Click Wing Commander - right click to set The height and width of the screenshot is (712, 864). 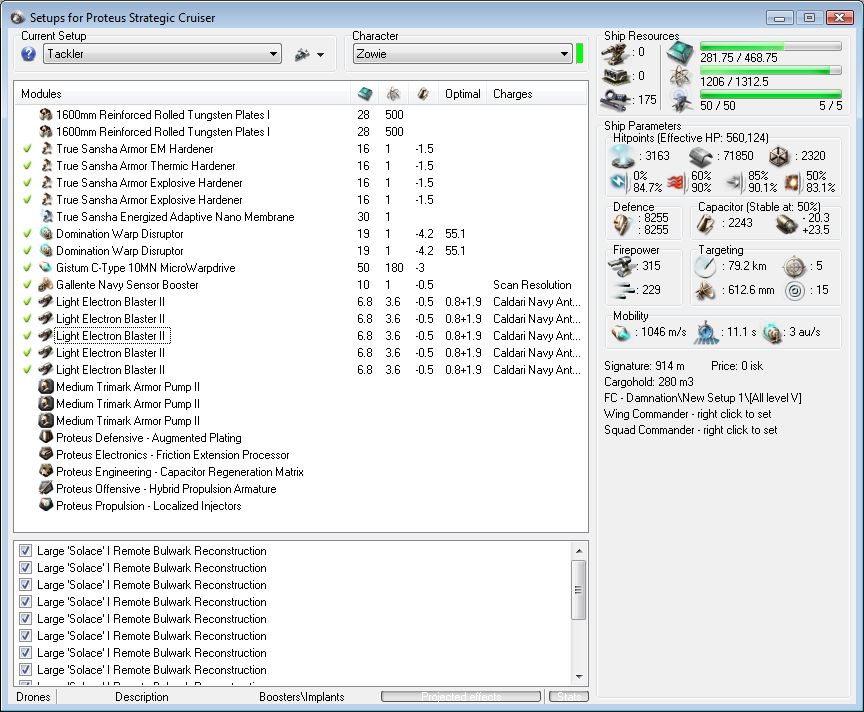[x=687, y=414]
